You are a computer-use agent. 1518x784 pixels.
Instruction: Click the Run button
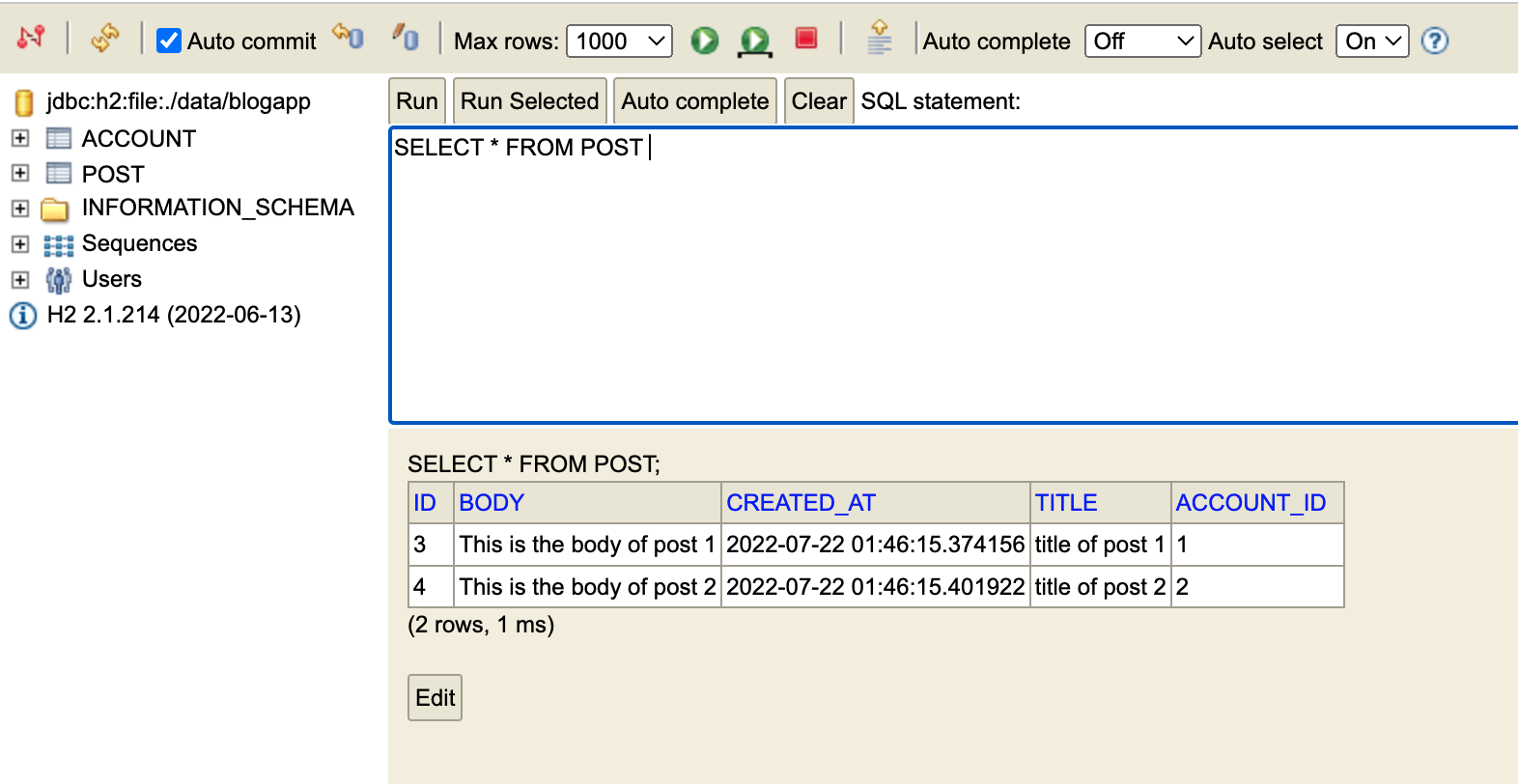point(417,100)
